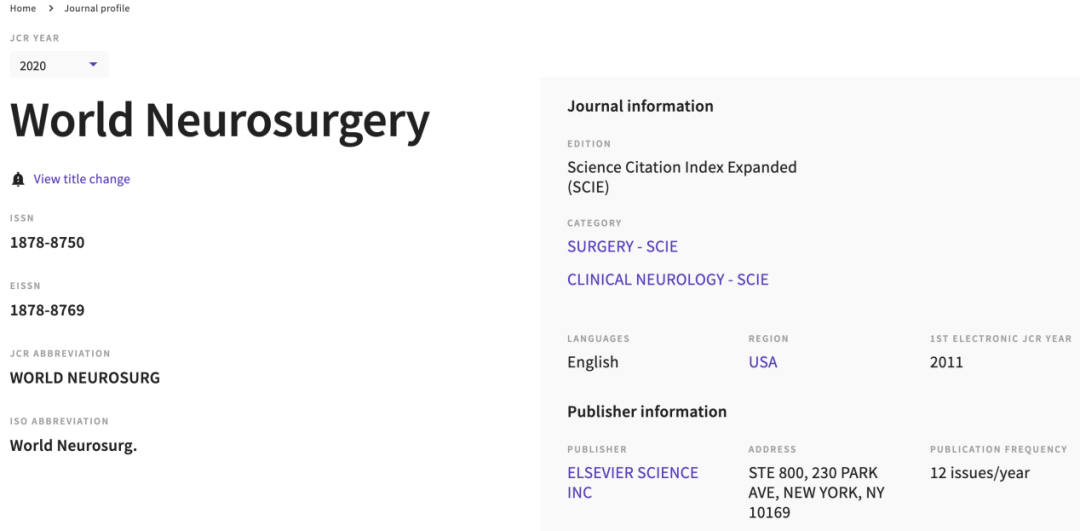Viewport: 1080px width, 531px height.
Task: Click the World Neurosurgery journal title
Action: [220, 121]
